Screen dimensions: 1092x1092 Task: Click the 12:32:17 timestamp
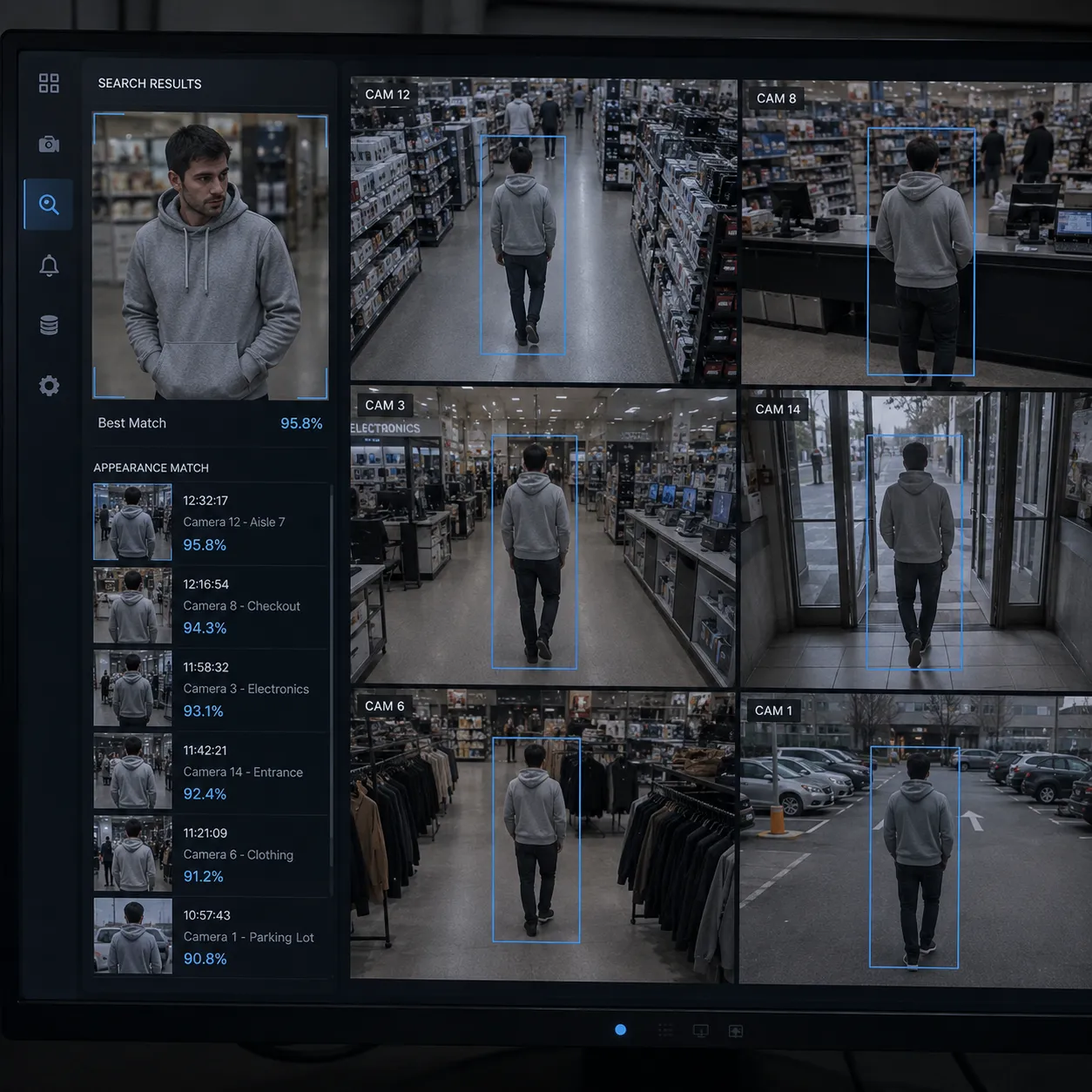tap(206, 501)
